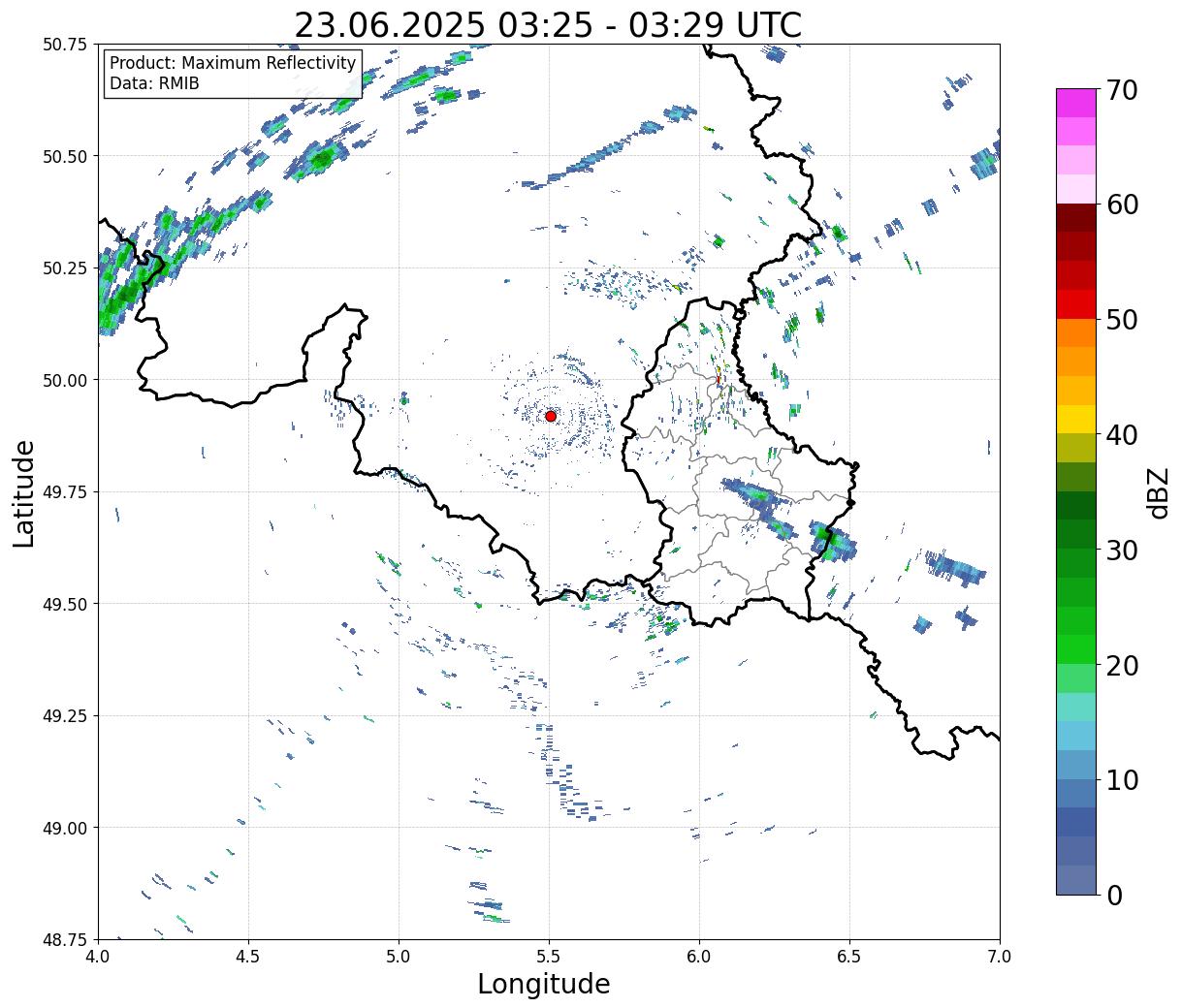Click the colorbar tick label 60
The width and height of the screenshot is (1182, 1008).
pos(1122,205)
